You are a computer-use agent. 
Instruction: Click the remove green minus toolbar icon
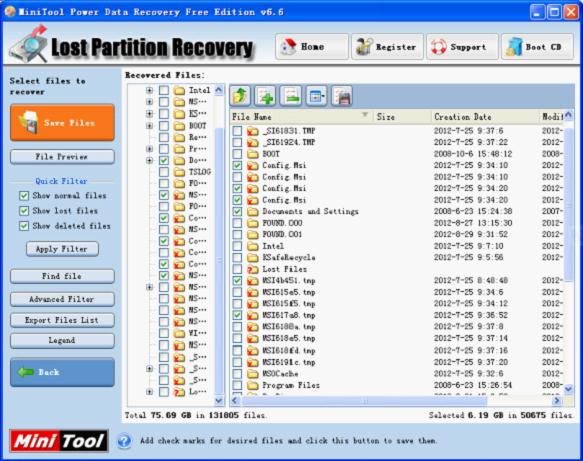291,96
